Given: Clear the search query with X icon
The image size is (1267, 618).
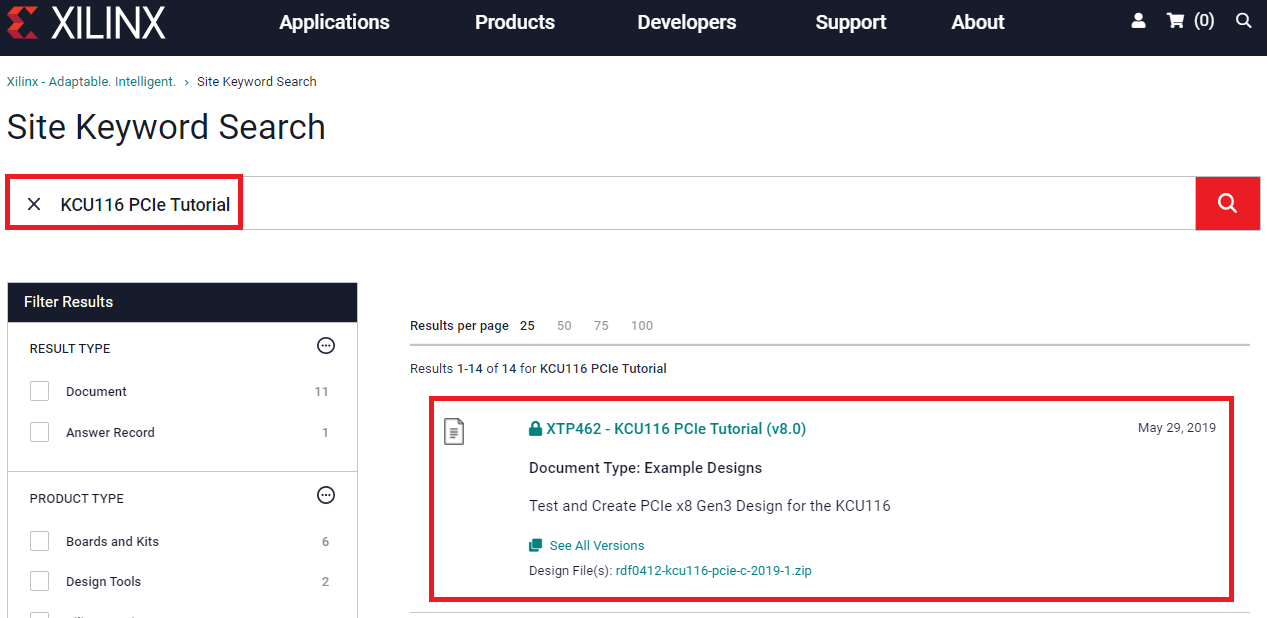Looking at the screenshot, I should point(34,204).
